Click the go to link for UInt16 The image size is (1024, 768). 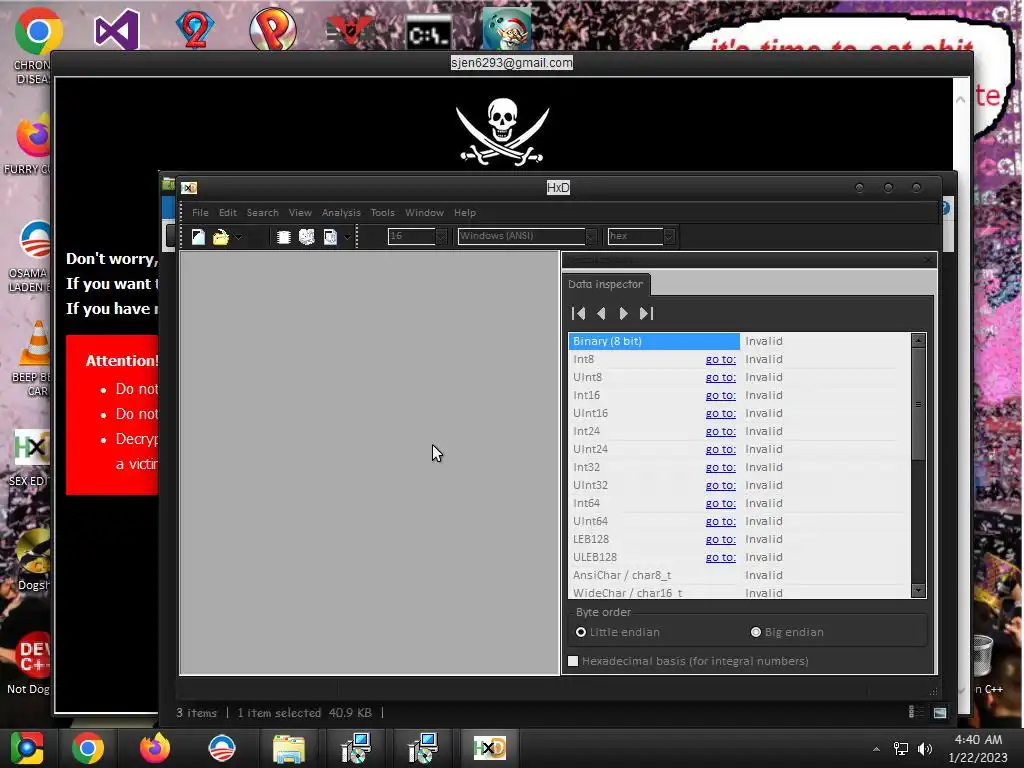(720, 413)
